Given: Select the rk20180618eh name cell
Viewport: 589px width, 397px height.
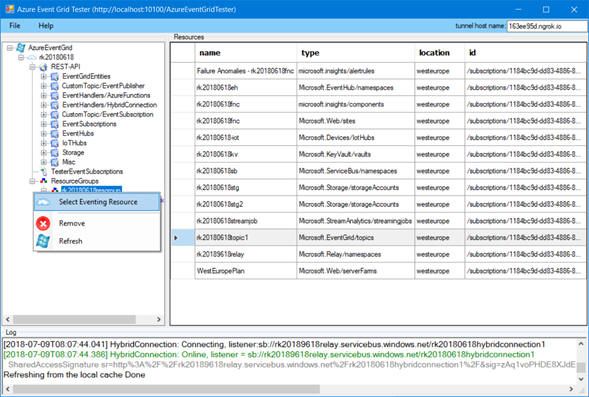Looking at the screenshot, I should pyautogui.click(x=246, y=88).
